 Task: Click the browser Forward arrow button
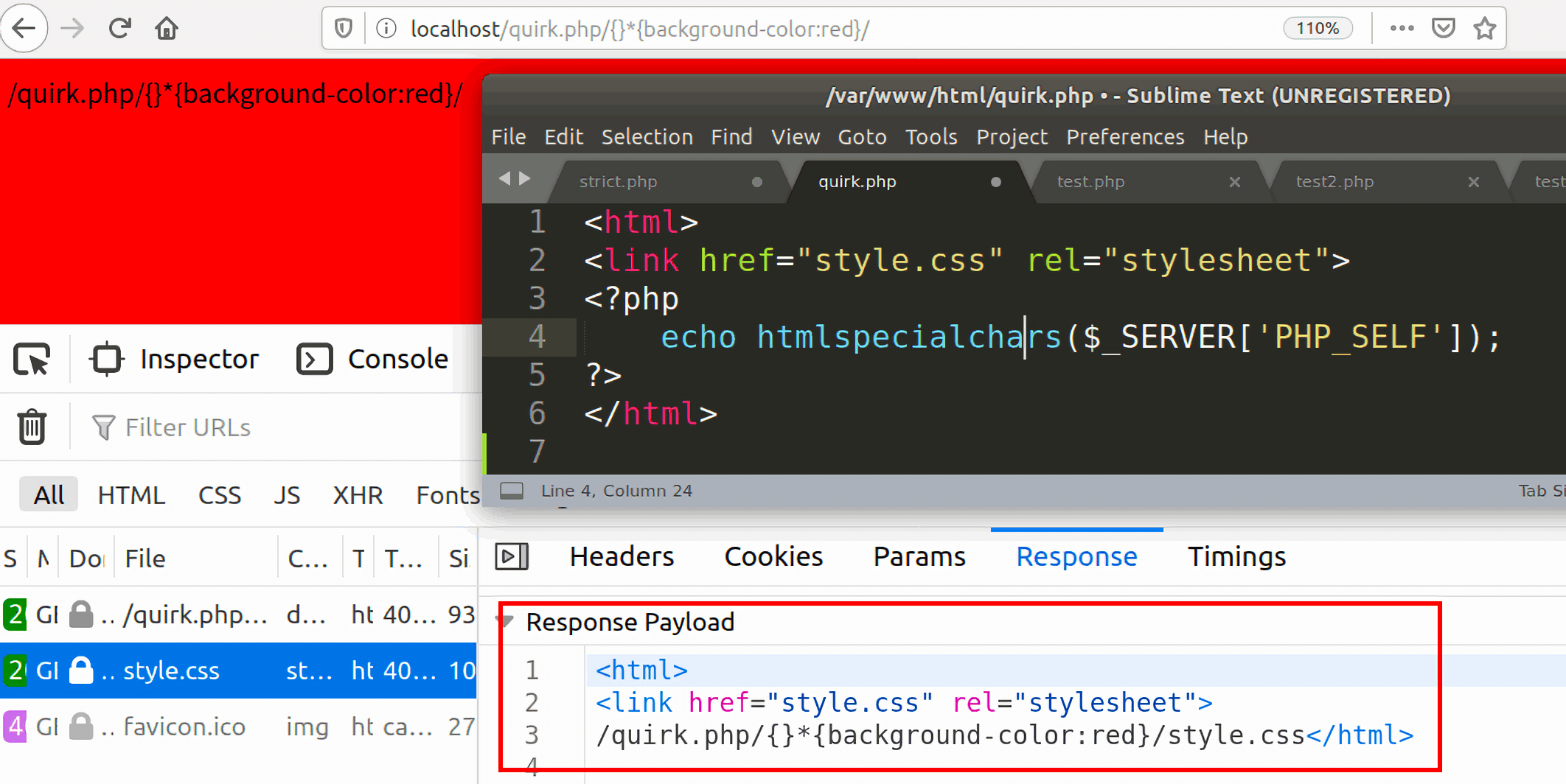click(x=72, y=29)
